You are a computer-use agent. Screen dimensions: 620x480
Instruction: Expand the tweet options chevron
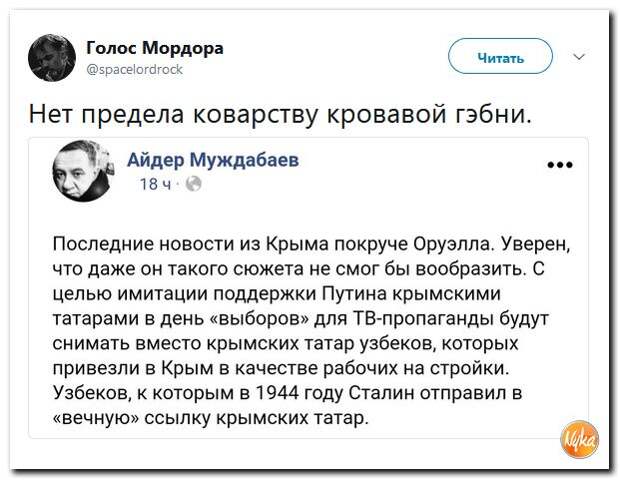point(579,57)
